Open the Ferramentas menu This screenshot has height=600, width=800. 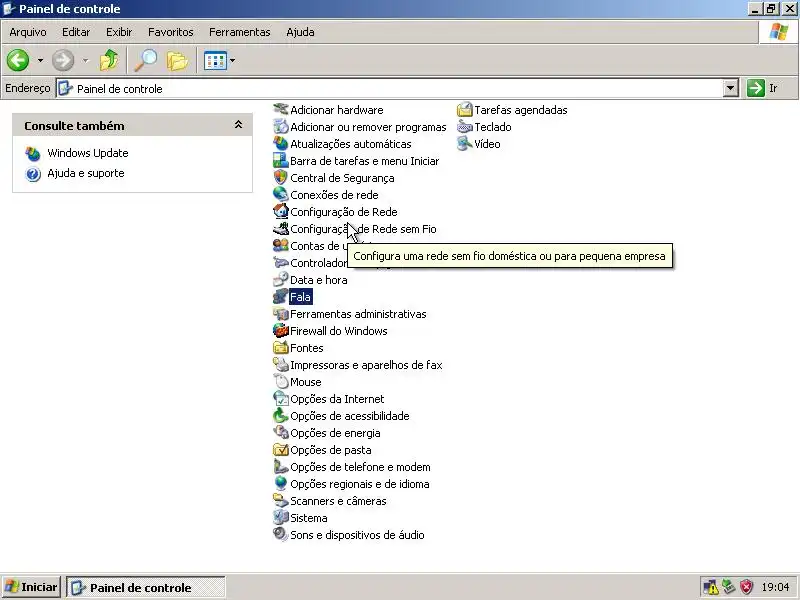pyautogui.click(x=239, y=32)
